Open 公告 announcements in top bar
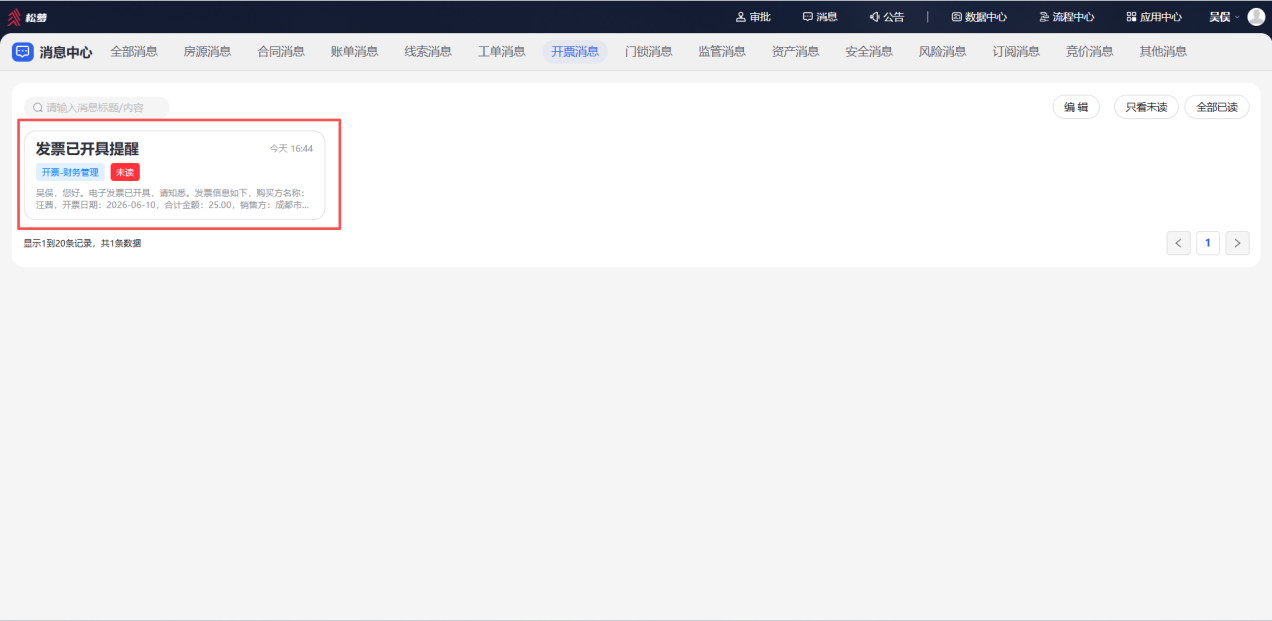 click(886, 17)
